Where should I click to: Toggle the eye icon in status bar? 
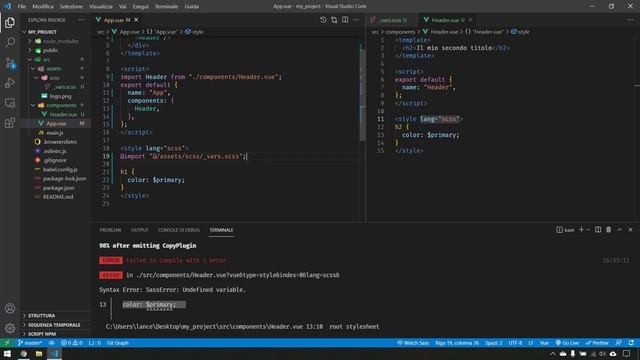tap(51, 343)
